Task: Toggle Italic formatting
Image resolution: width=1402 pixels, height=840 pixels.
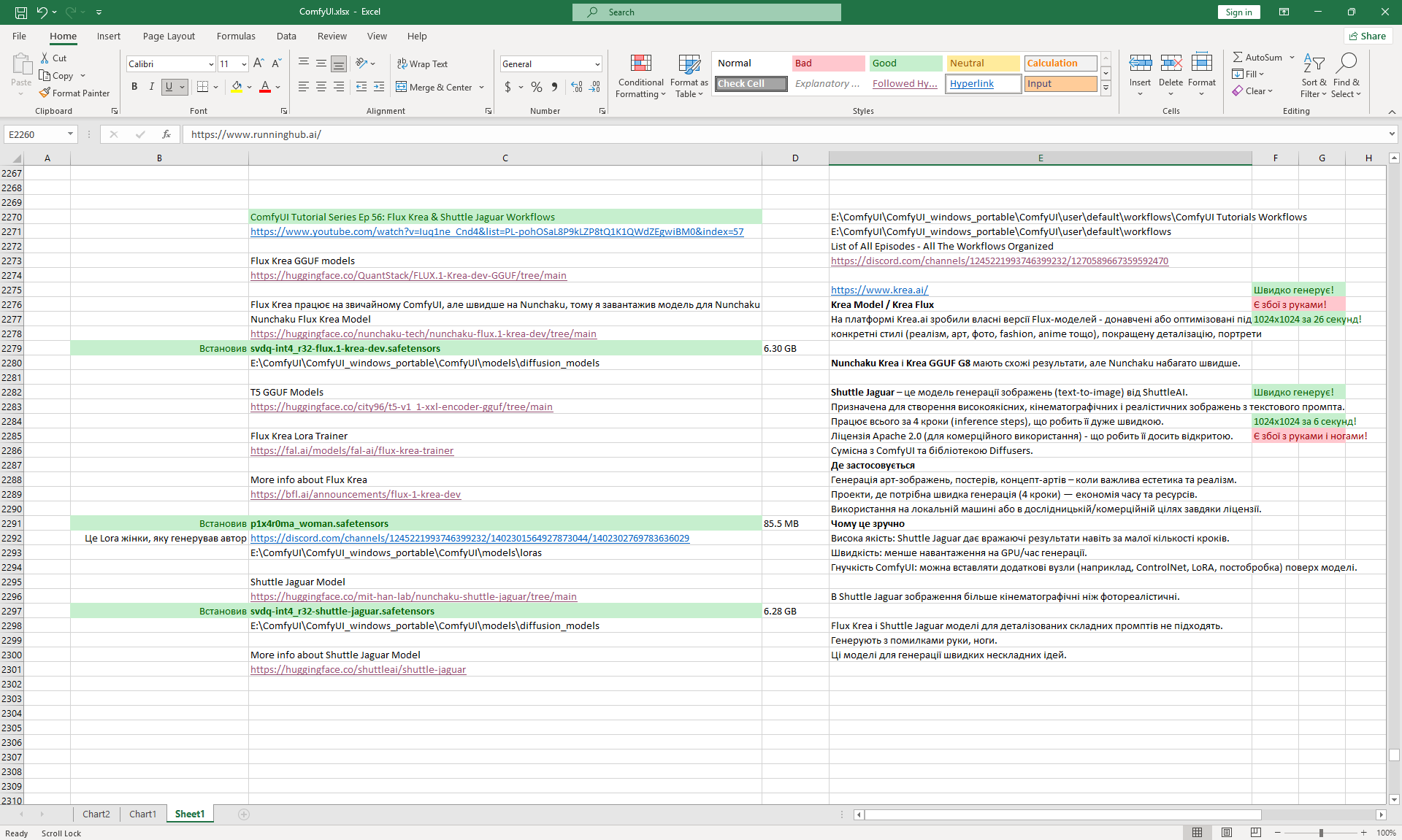Action: [x=151, y=87]
